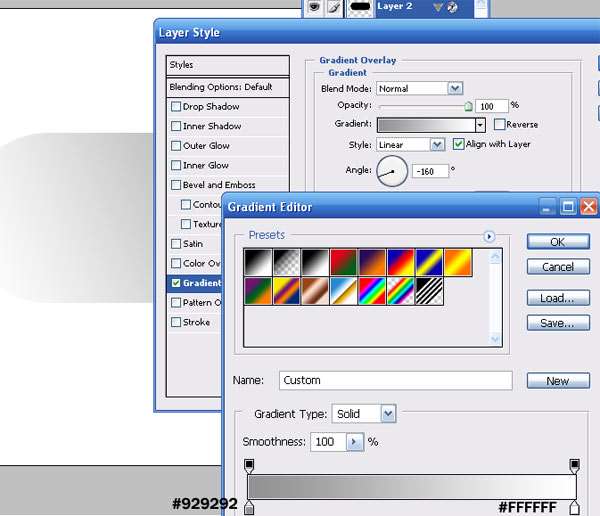Select the chrome gradient preset
This screenshot has width=600, height=516.
343,291
